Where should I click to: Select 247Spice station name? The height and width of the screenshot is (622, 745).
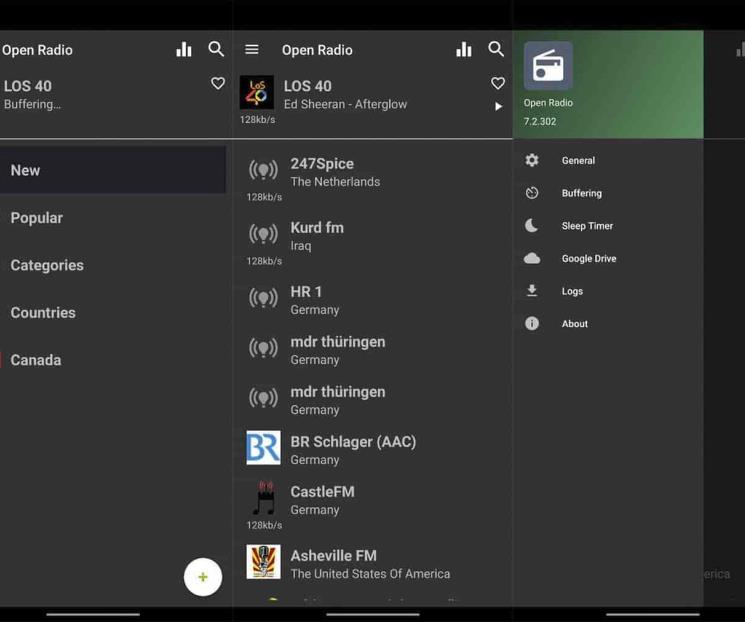322,163
